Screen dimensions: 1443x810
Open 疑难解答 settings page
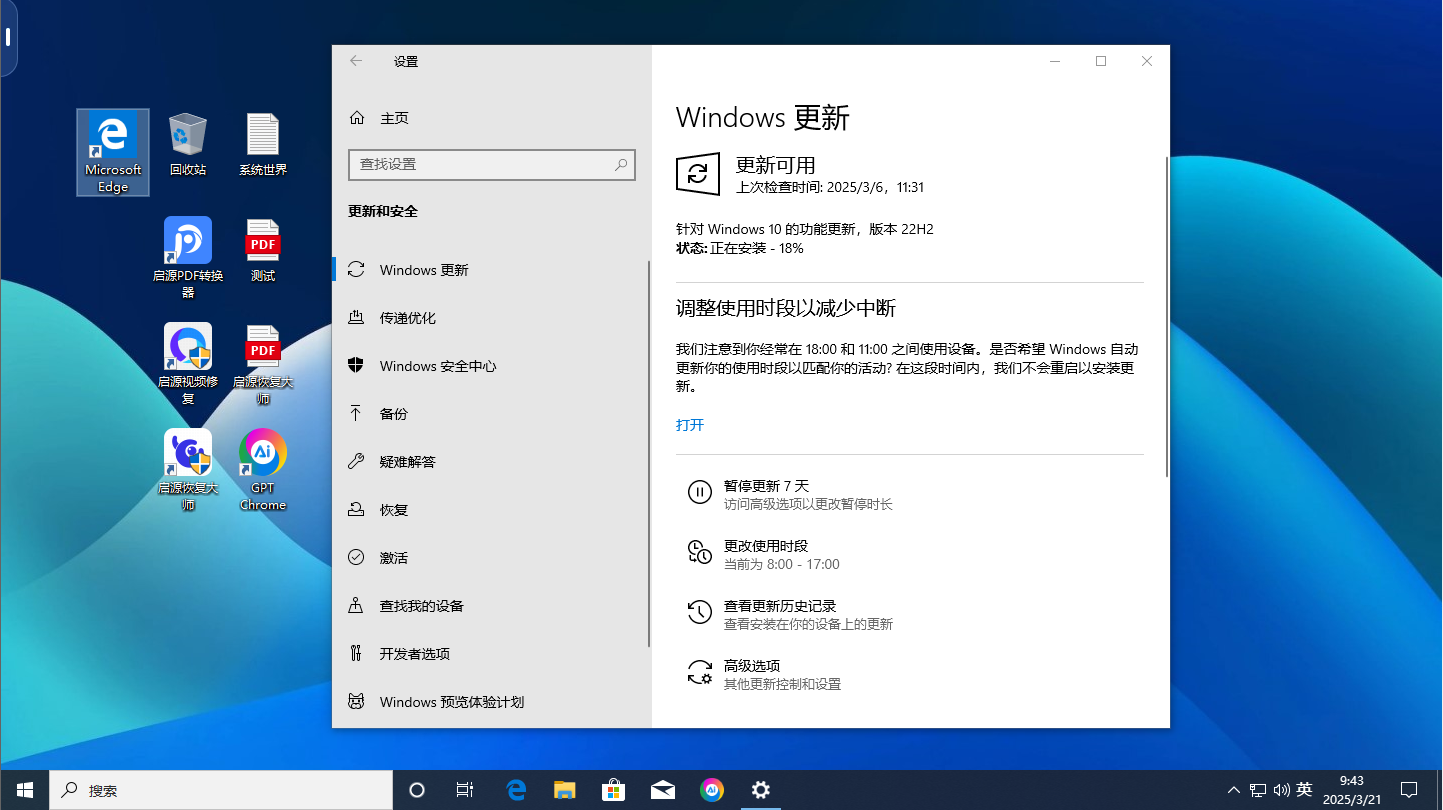click(x=491, y=462)
